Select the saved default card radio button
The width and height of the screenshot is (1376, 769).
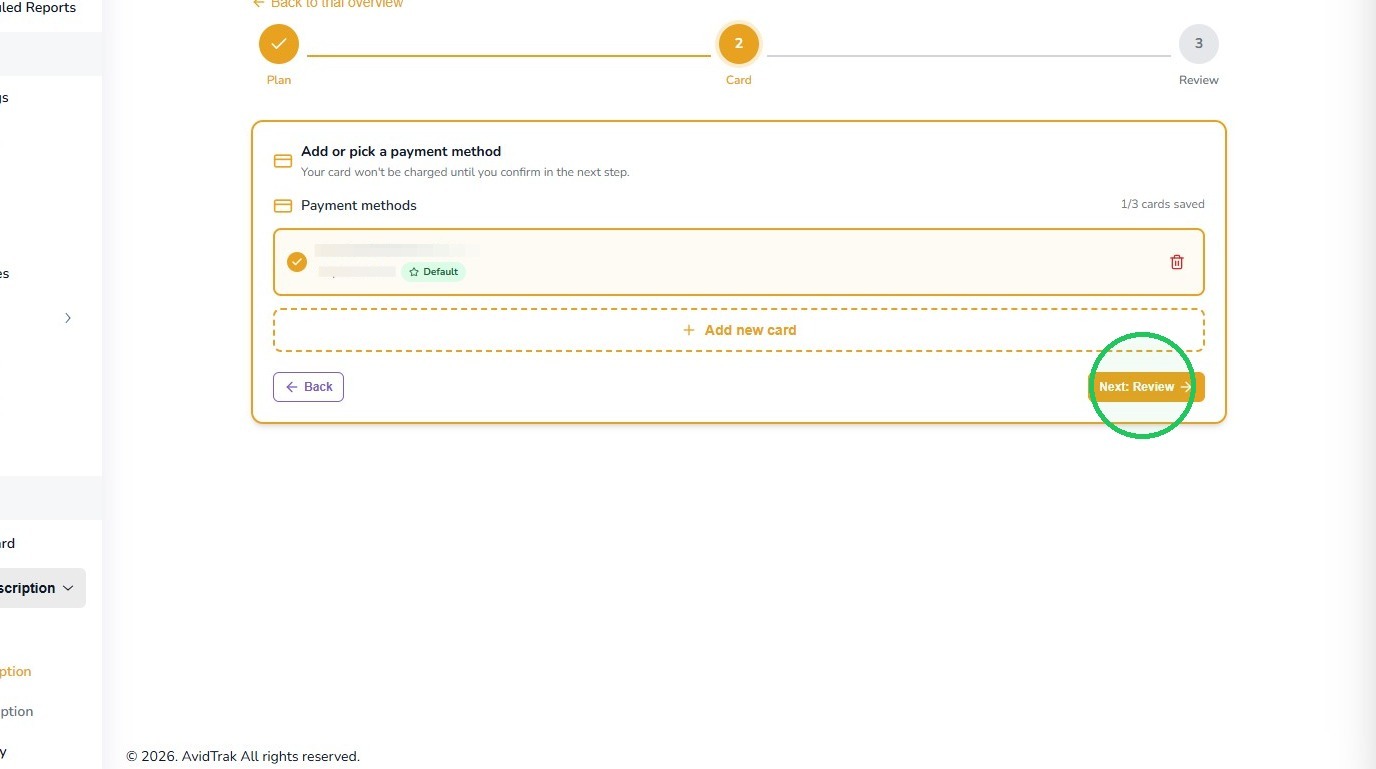click(297, 262)
